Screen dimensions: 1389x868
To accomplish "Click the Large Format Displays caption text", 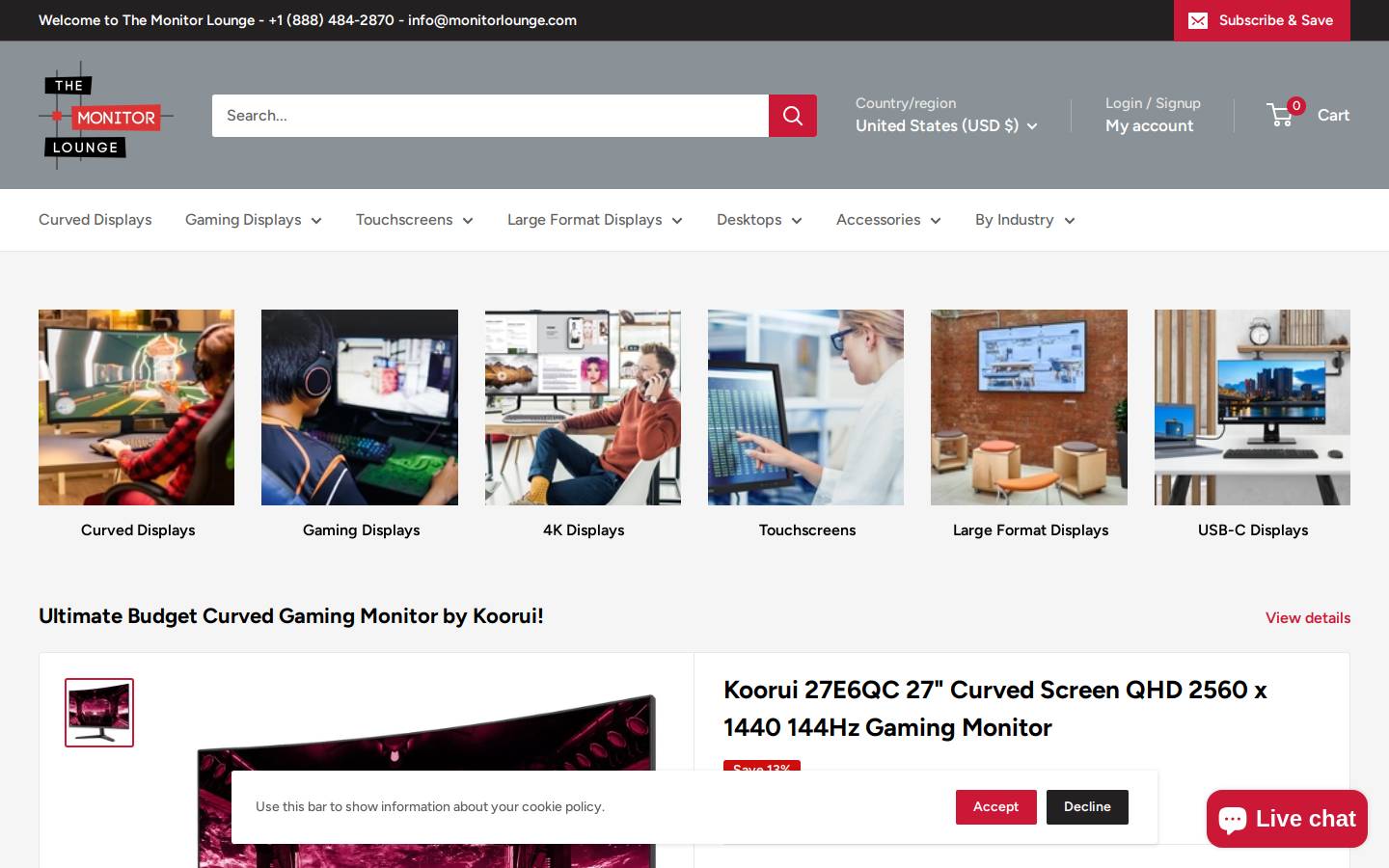I will point(1030,530).
